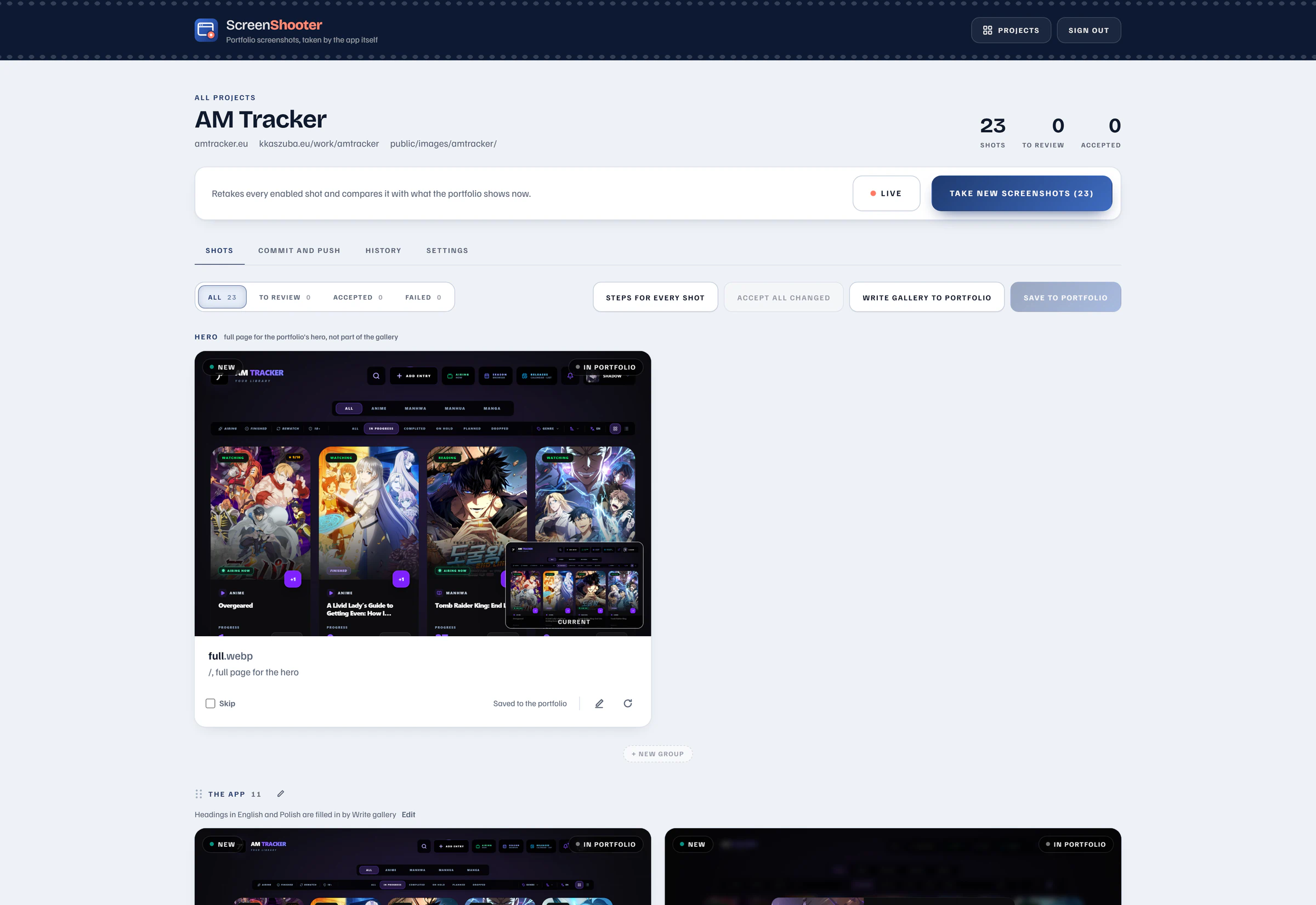
Task: Open the Commit and Push tab
Action: pyautogui.click(x=299, y=251)
